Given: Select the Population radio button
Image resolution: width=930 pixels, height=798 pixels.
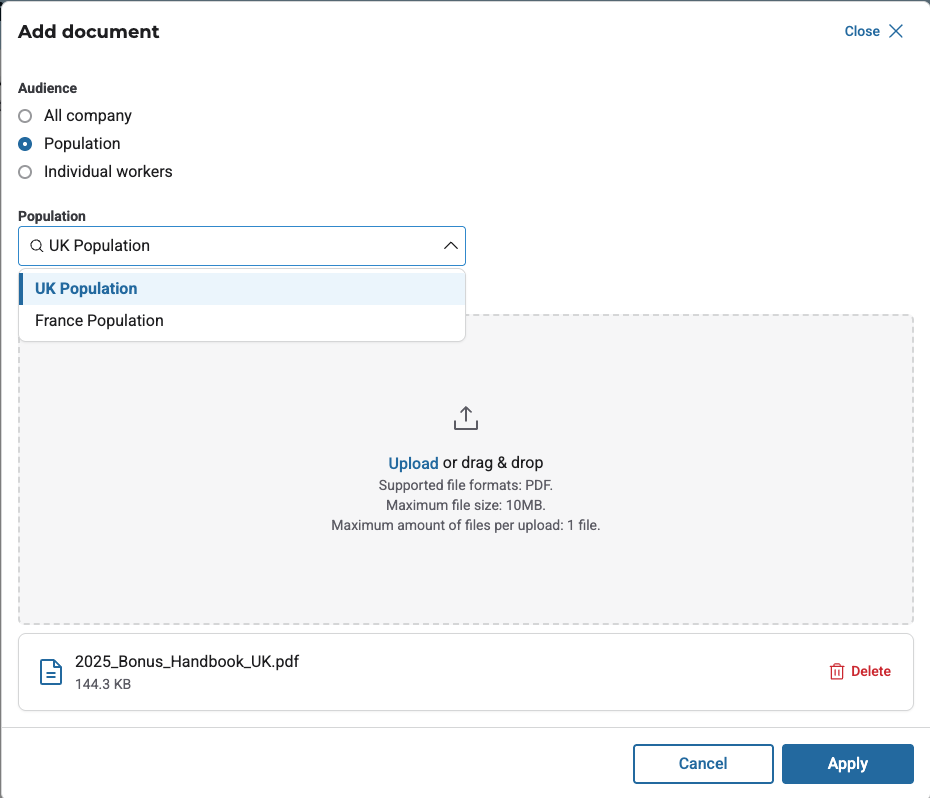Looking at the screenshot, I should point(26,144).
